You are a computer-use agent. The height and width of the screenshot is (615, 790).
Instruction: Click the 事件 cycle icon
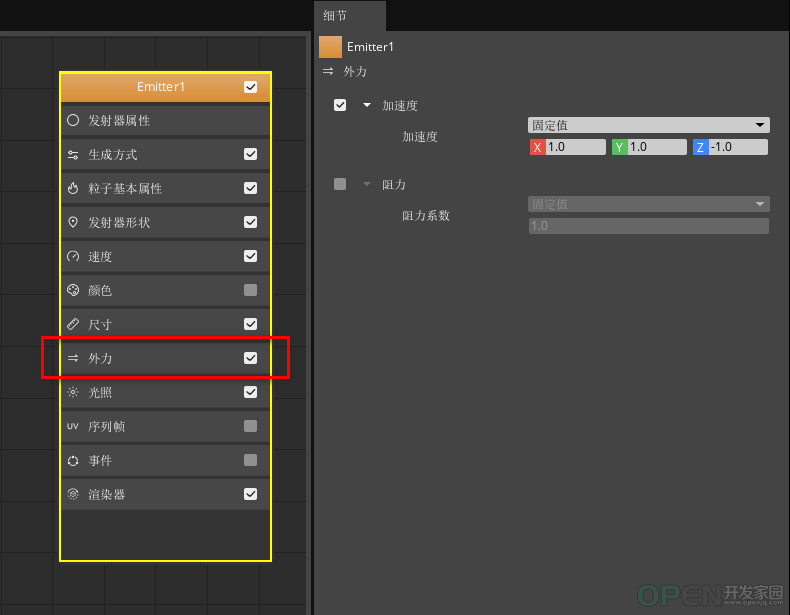(73, 460)
